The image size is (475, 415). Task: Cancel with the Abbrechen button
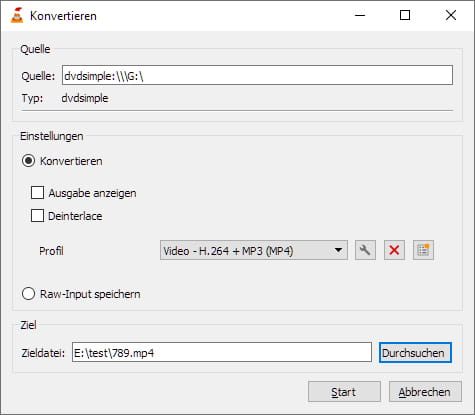coord(425,392)
